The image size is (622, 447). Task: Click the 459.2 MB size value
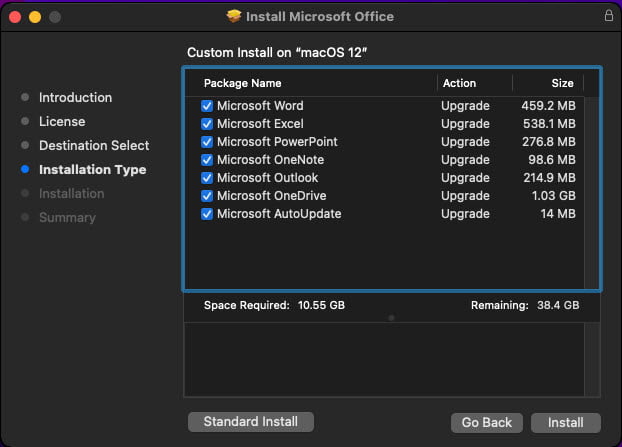pos(548,106)
